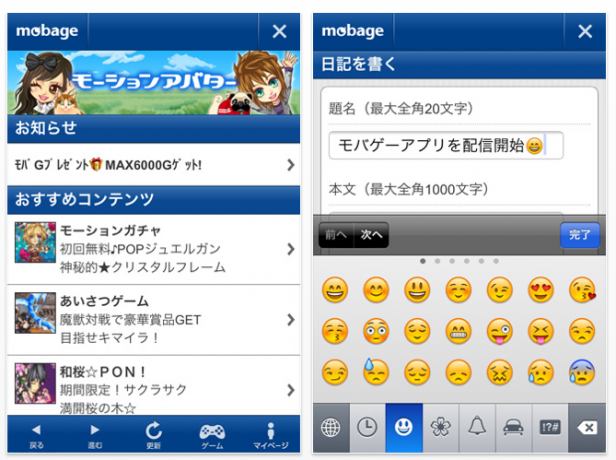Insert the confounded squiggle-mouth emoji
This screenshot has width=616, height=460.
(499, 372)
